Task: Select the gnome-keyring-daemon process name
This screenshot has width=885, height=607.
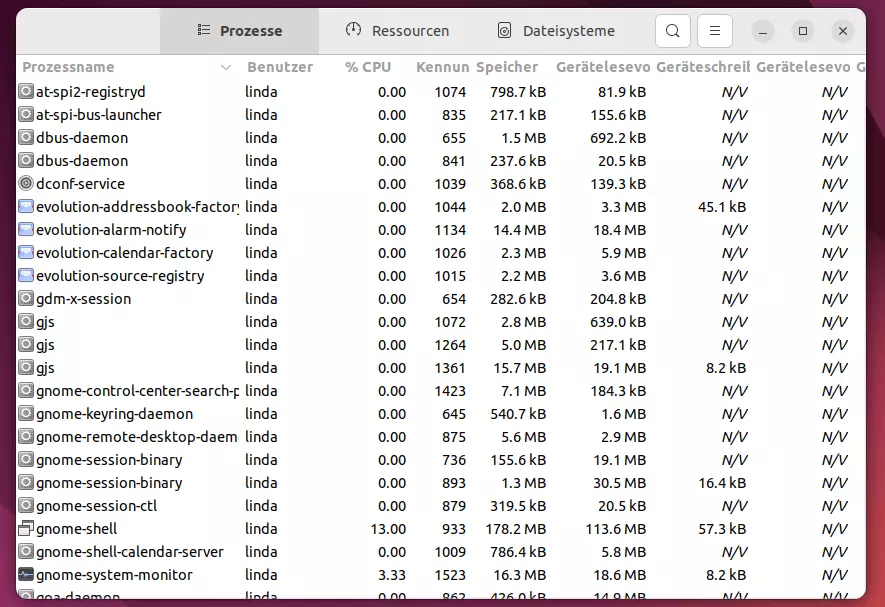Action: pos(115,414)
